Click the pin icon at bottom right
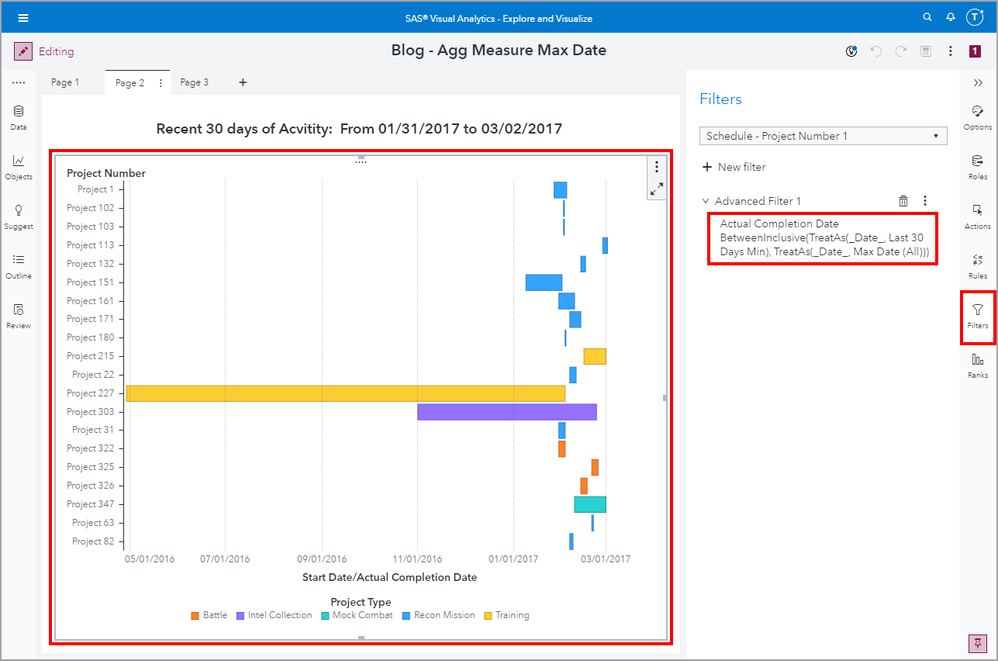Image resolution: width=998 pixels, height=661 pixels. coord(978,643)
